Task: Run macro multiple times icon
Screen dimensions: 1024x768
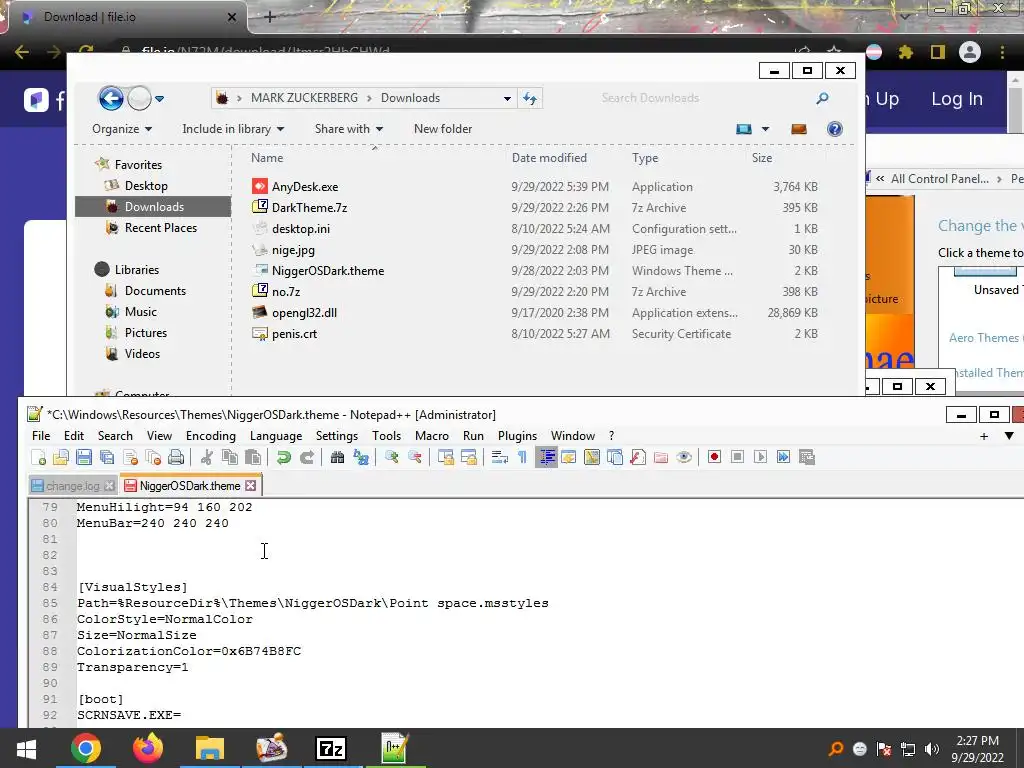Action: point(783,457)
